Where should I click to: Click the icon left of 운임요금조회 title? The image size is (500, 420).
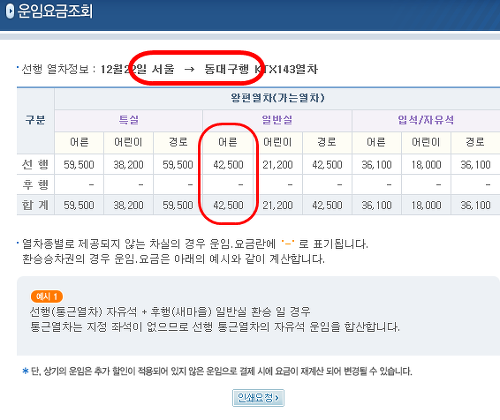coord(10,11)
